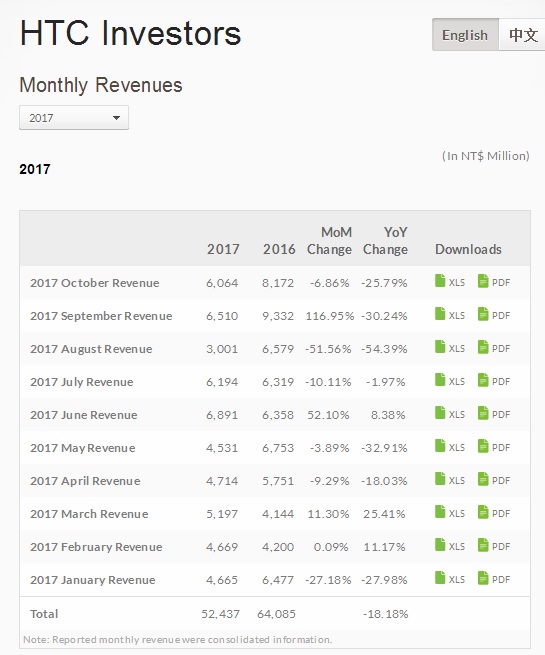
Task: Download March revenue PDF file
Action: (x=494, y=513)
